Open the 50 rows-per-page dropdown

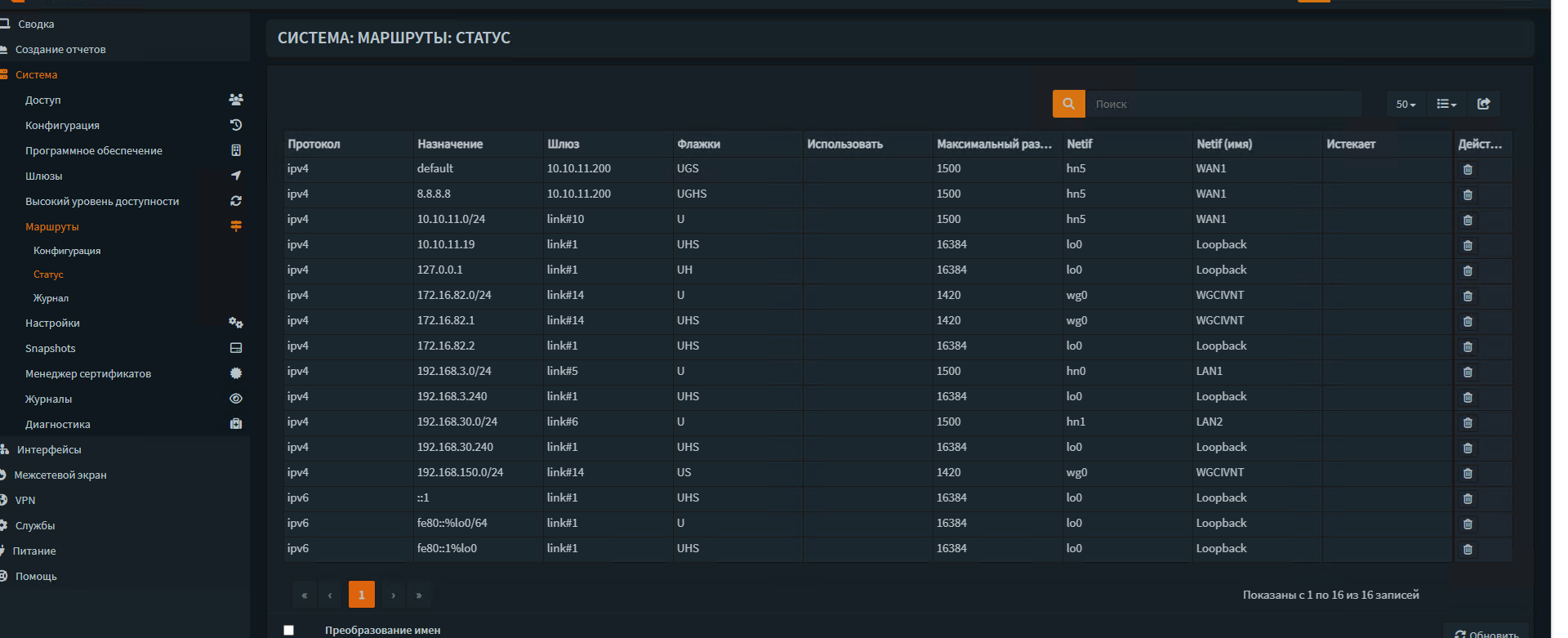pyautogui.click(x=1405, y=104)
